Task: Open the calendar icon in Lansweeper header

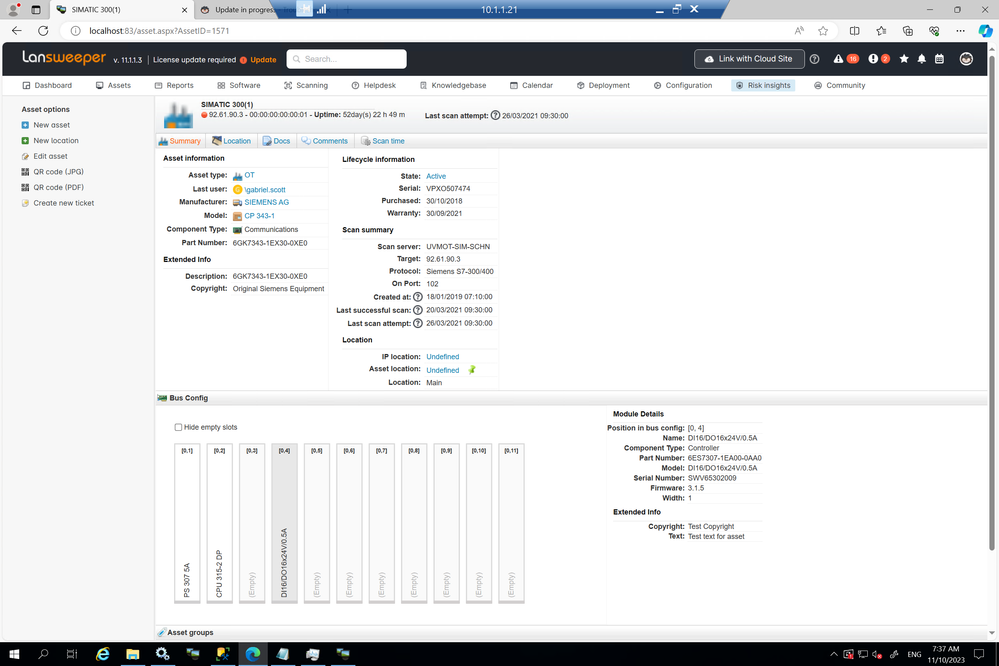Action: [939, 59]
